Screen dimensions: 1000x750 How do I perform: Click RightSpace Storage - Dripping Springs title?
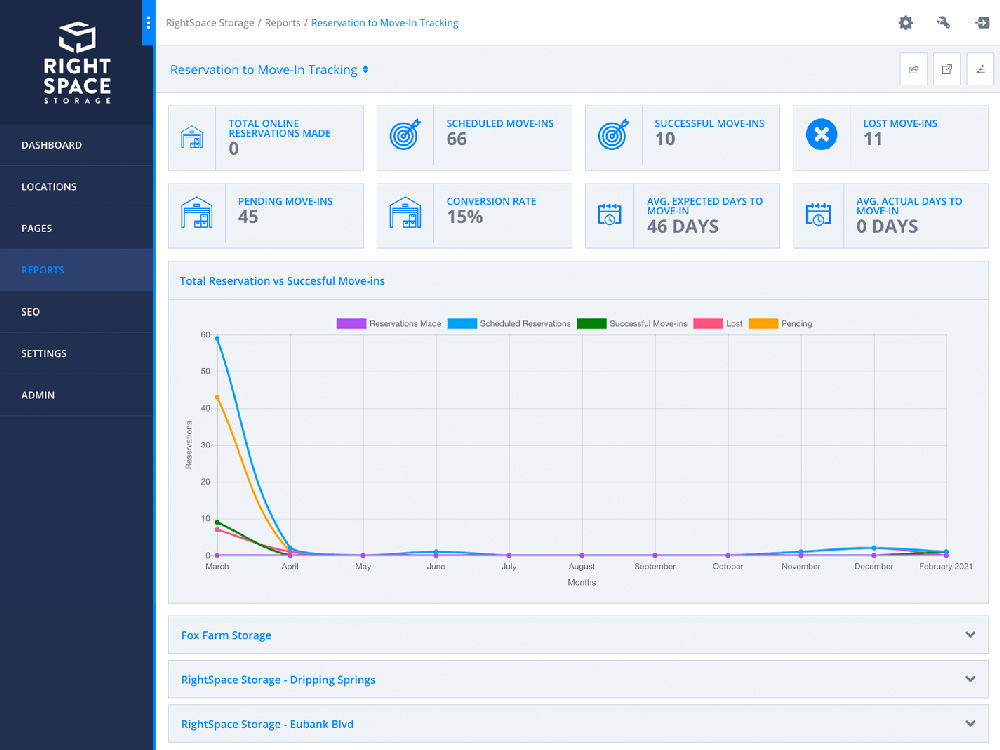coord(278,680)
